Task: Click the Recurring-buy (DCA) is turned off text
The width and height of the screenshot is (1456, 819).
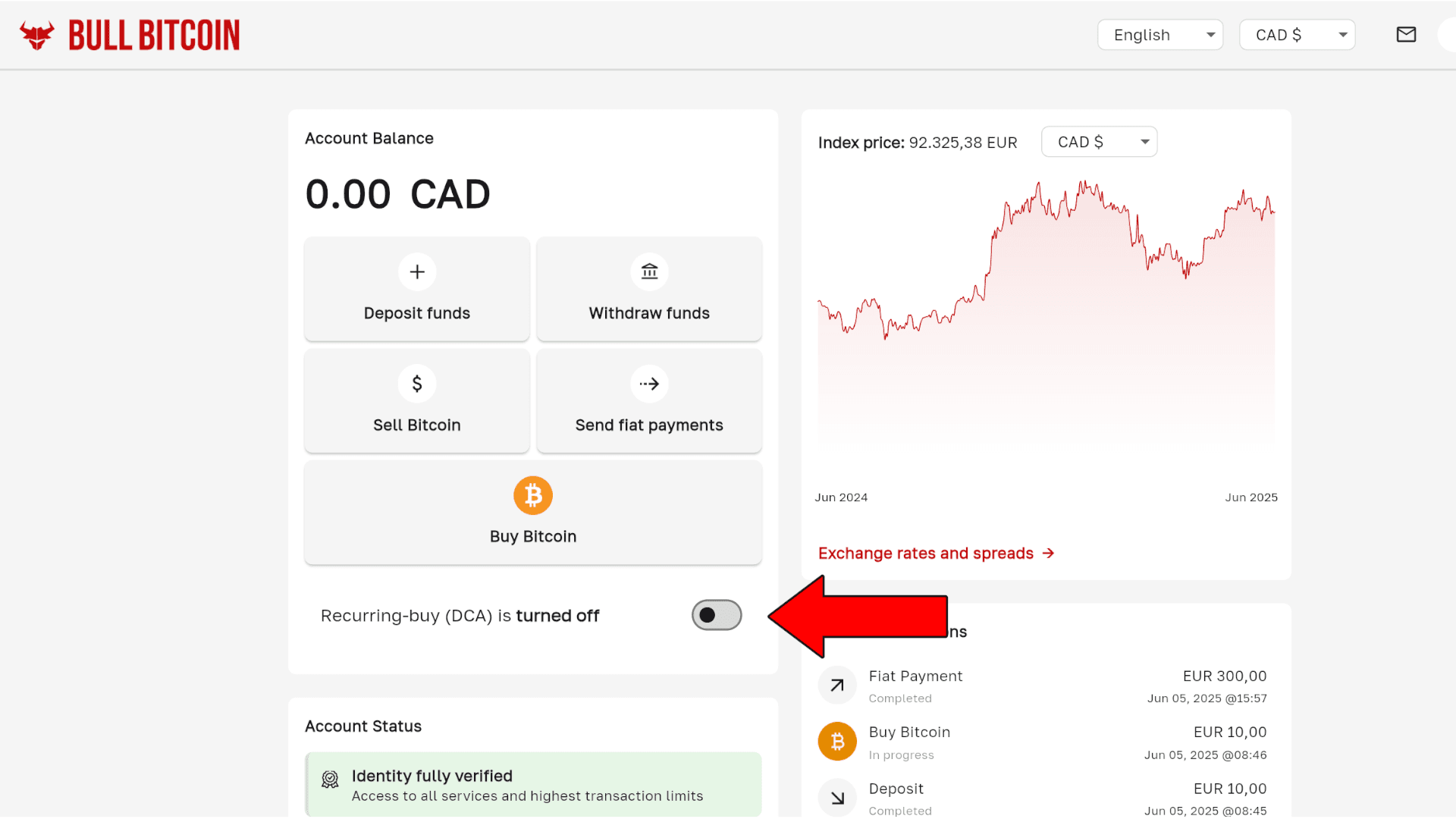Action: (x=460, y=616)
